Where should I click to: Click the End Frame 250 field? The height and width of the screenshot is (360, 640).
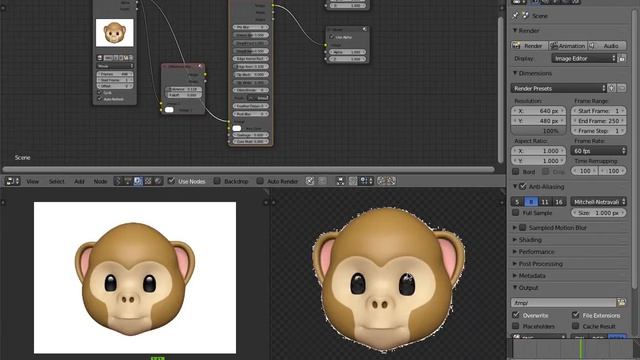coord(598,121)
